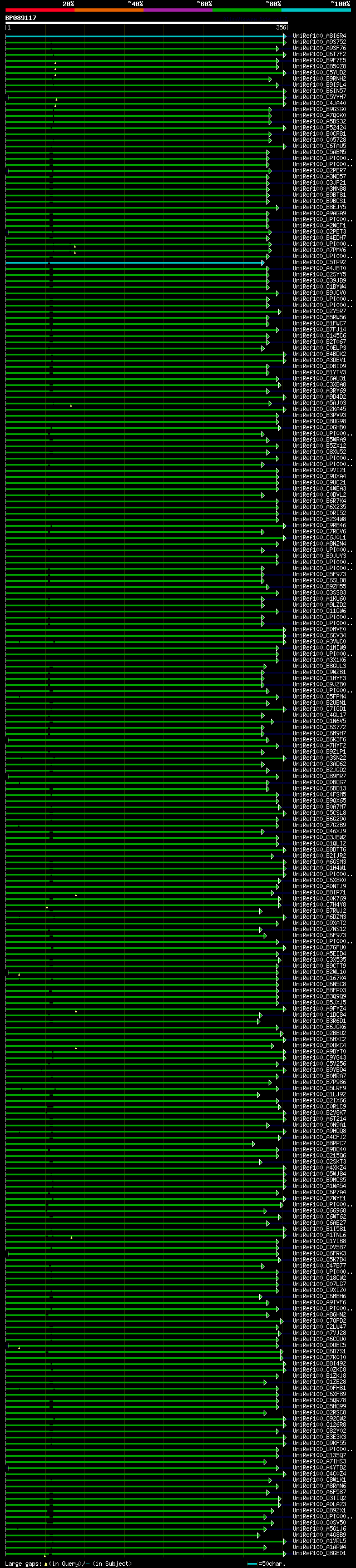Click the query name BP089117

[21, 18]
